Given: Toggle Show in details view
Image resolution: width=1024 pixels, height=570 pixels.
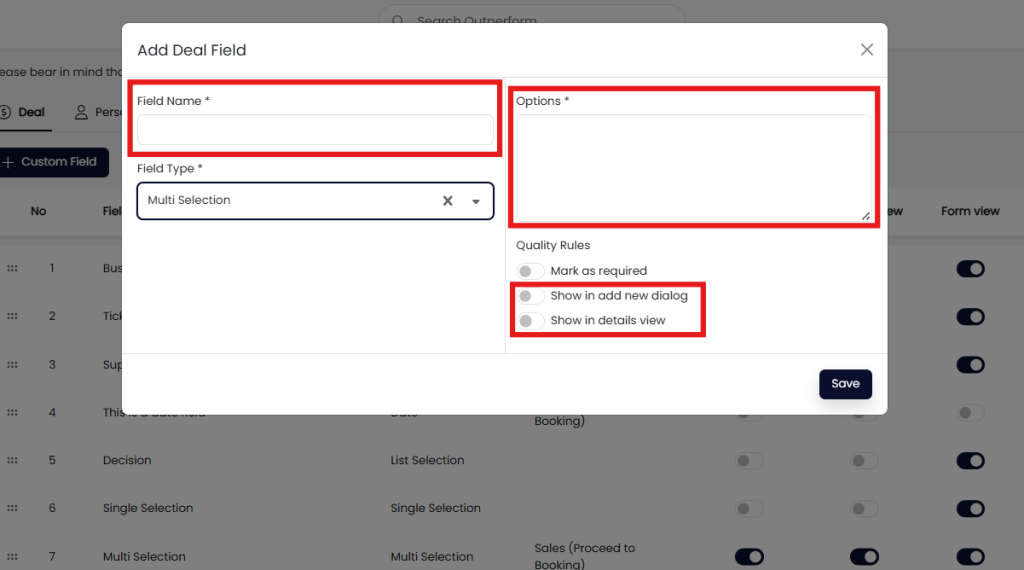Looking at the screenshot, I should 530,321.
